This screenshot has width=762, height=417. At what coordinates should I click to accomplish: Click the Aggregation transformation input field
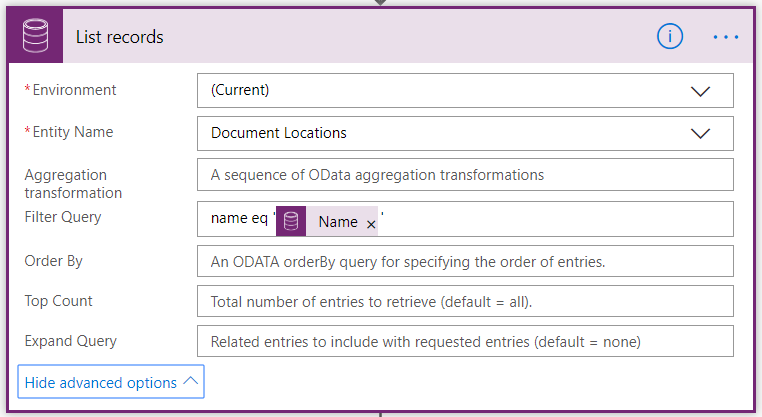tap(465, 174)
